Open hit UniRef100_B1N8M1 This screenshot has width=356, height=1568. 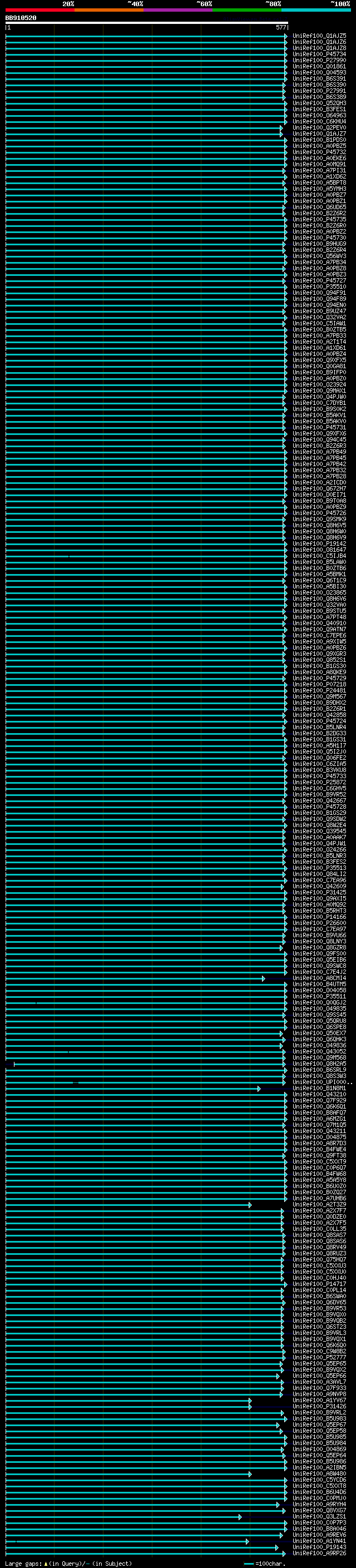click(x=319, y=1088)
